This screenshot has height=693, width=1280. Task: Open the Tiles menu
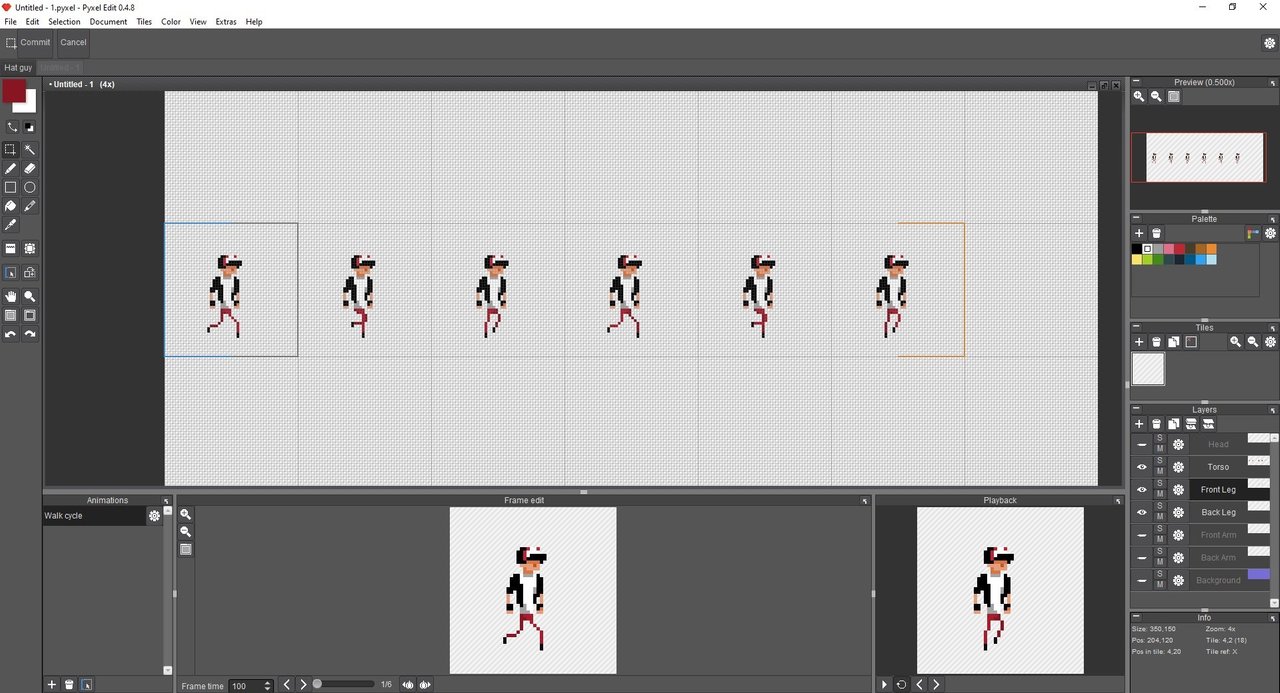pyautogui.click(x=144, y=21)
